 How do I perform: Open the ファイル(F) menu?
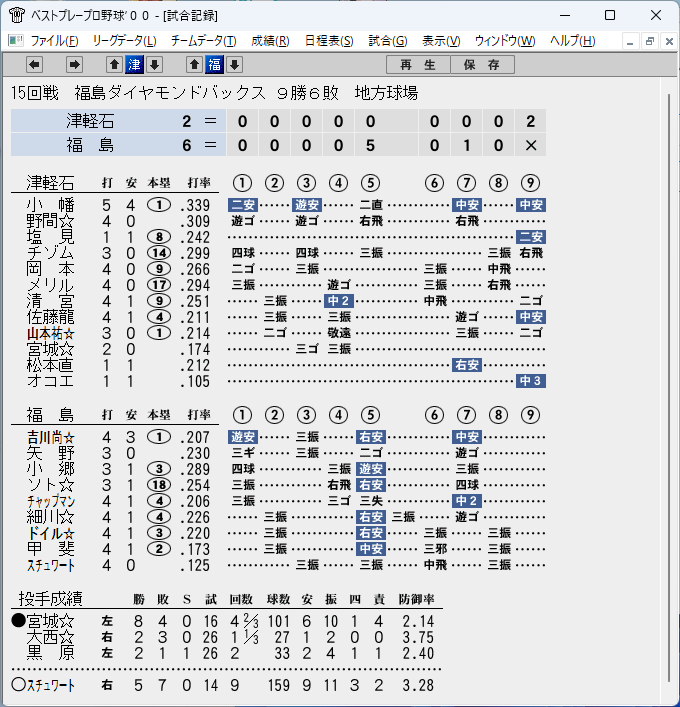point(54,41)
